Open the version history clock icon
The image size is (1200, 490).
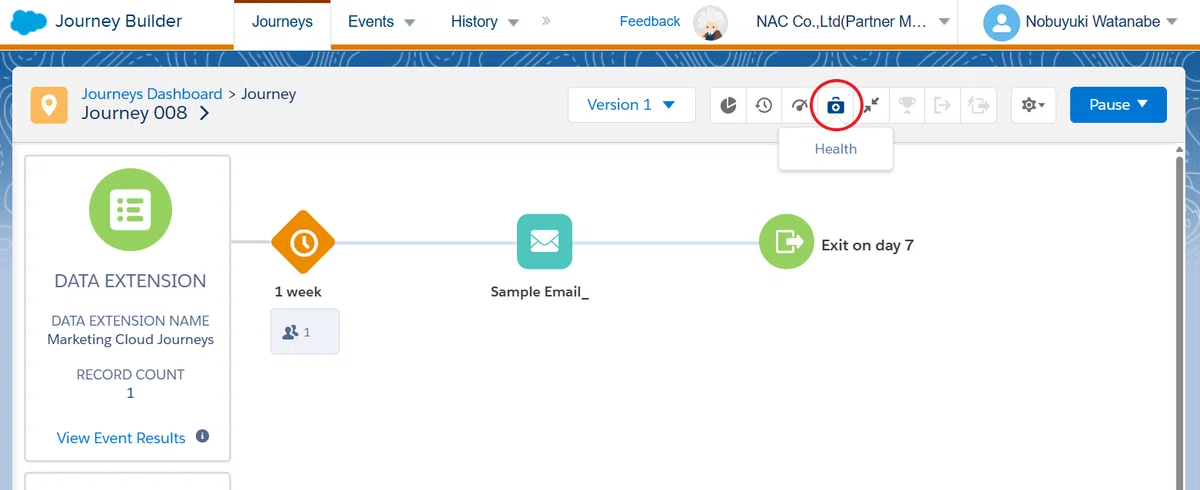pos(764,105)
